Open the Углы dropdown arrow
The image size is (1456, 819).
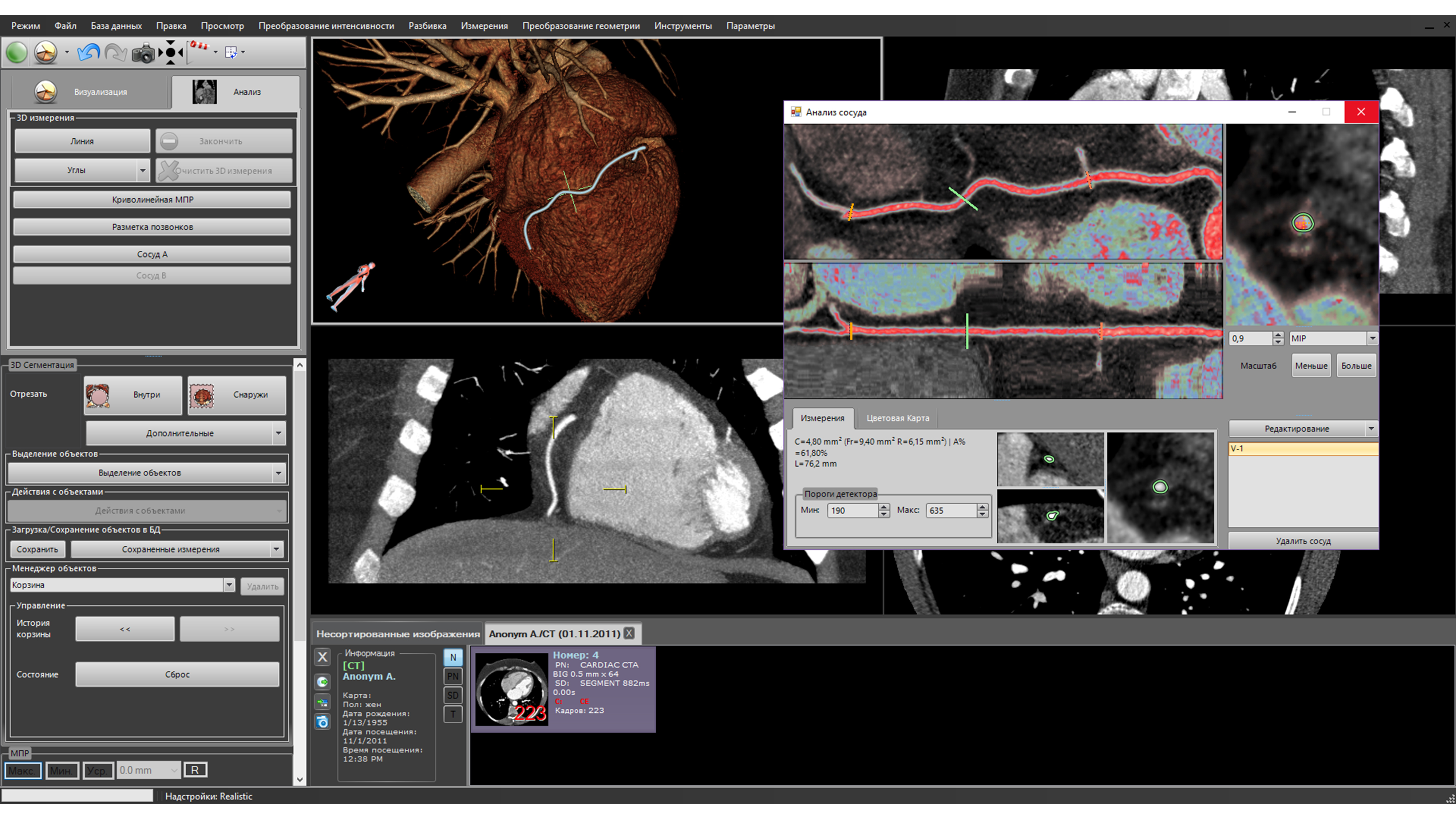142,170
